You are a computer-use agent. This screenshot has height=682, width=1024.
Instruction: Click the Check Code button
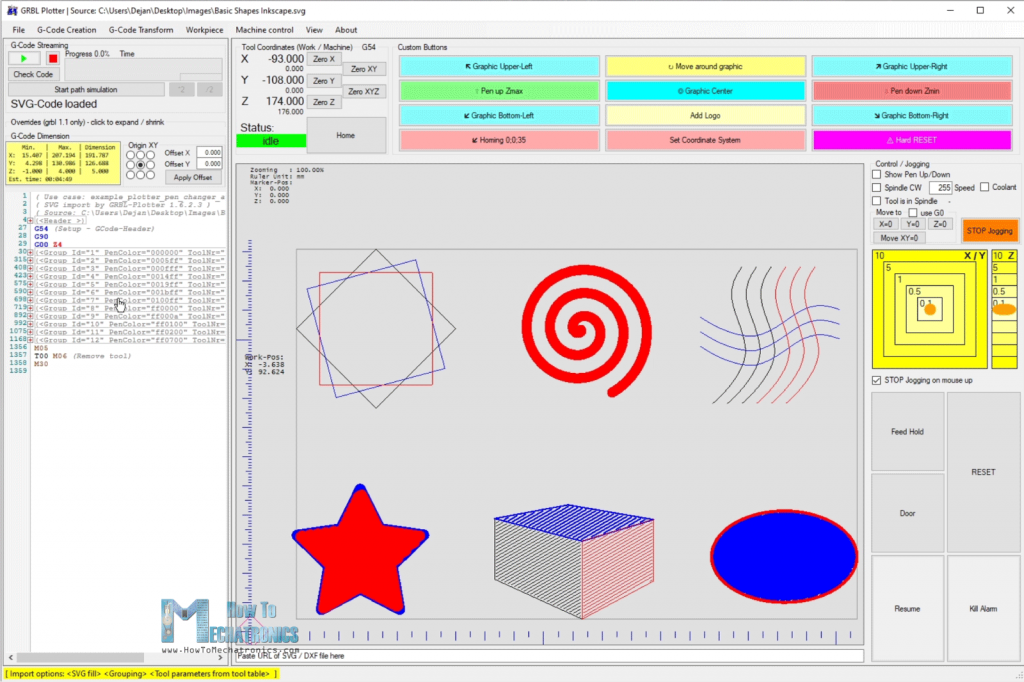pos(33,74)
